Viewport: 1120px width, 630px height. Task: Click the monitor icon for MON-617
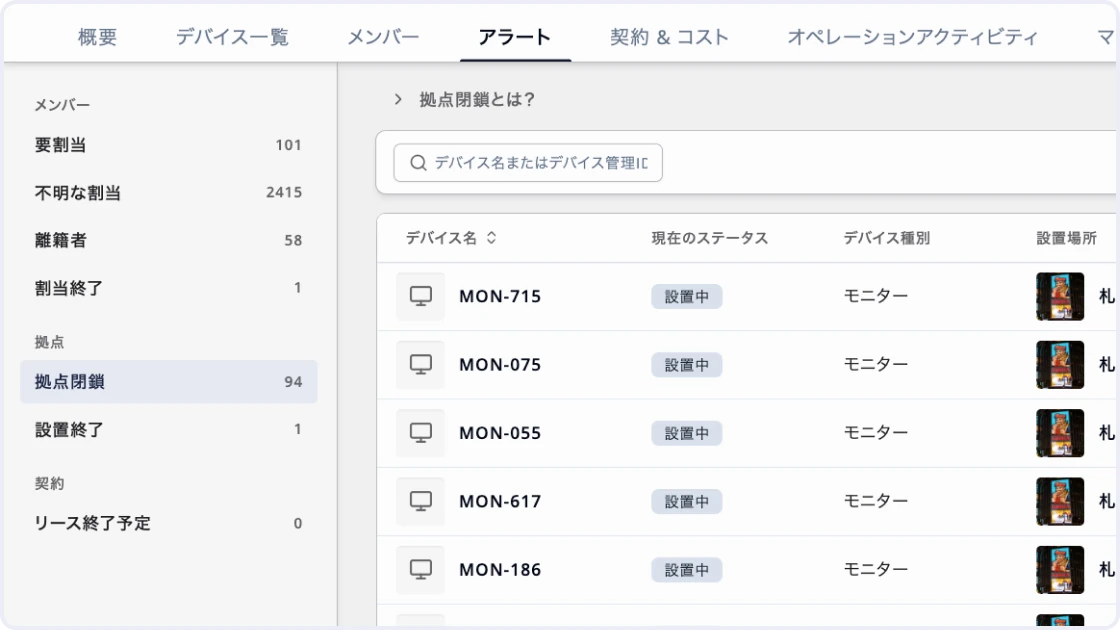coord(421,501)
